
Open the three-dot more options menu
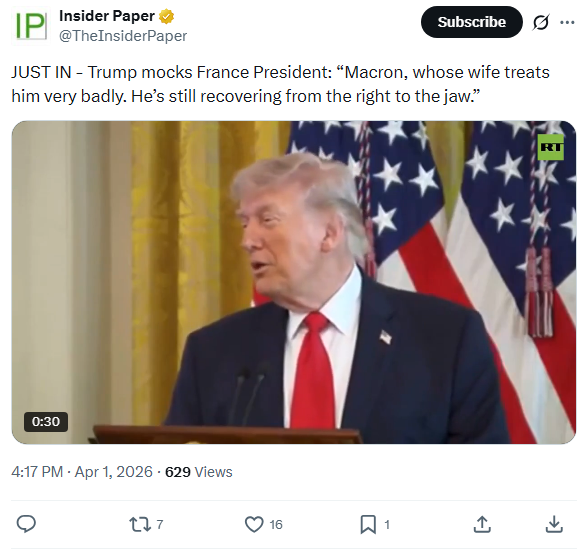(x=567, y=23)
